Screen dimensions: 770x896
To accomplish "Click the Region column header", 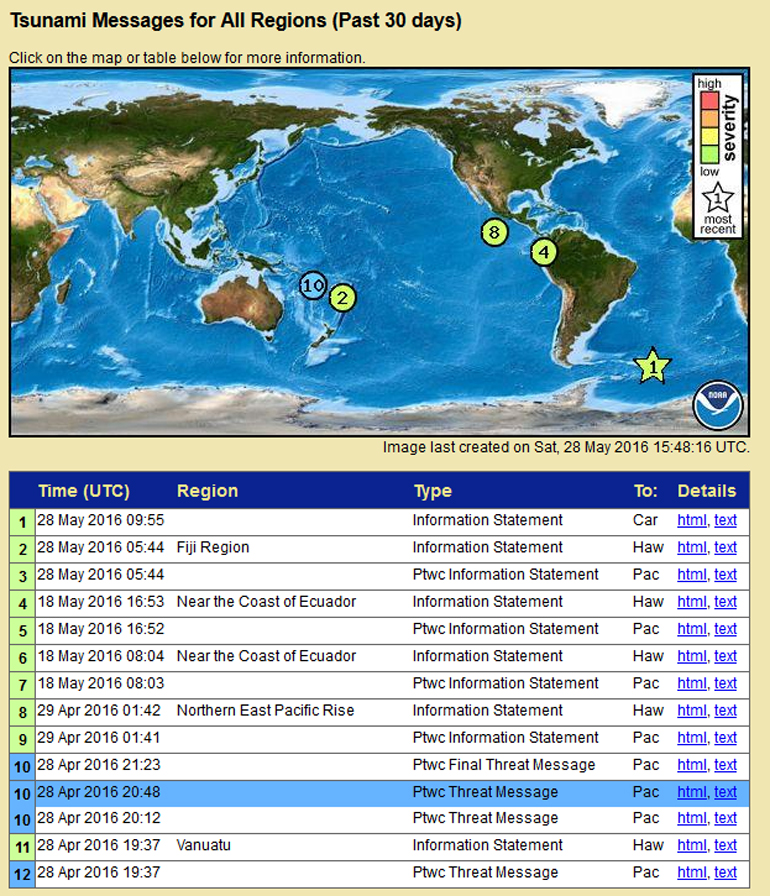I will point(207,491).
